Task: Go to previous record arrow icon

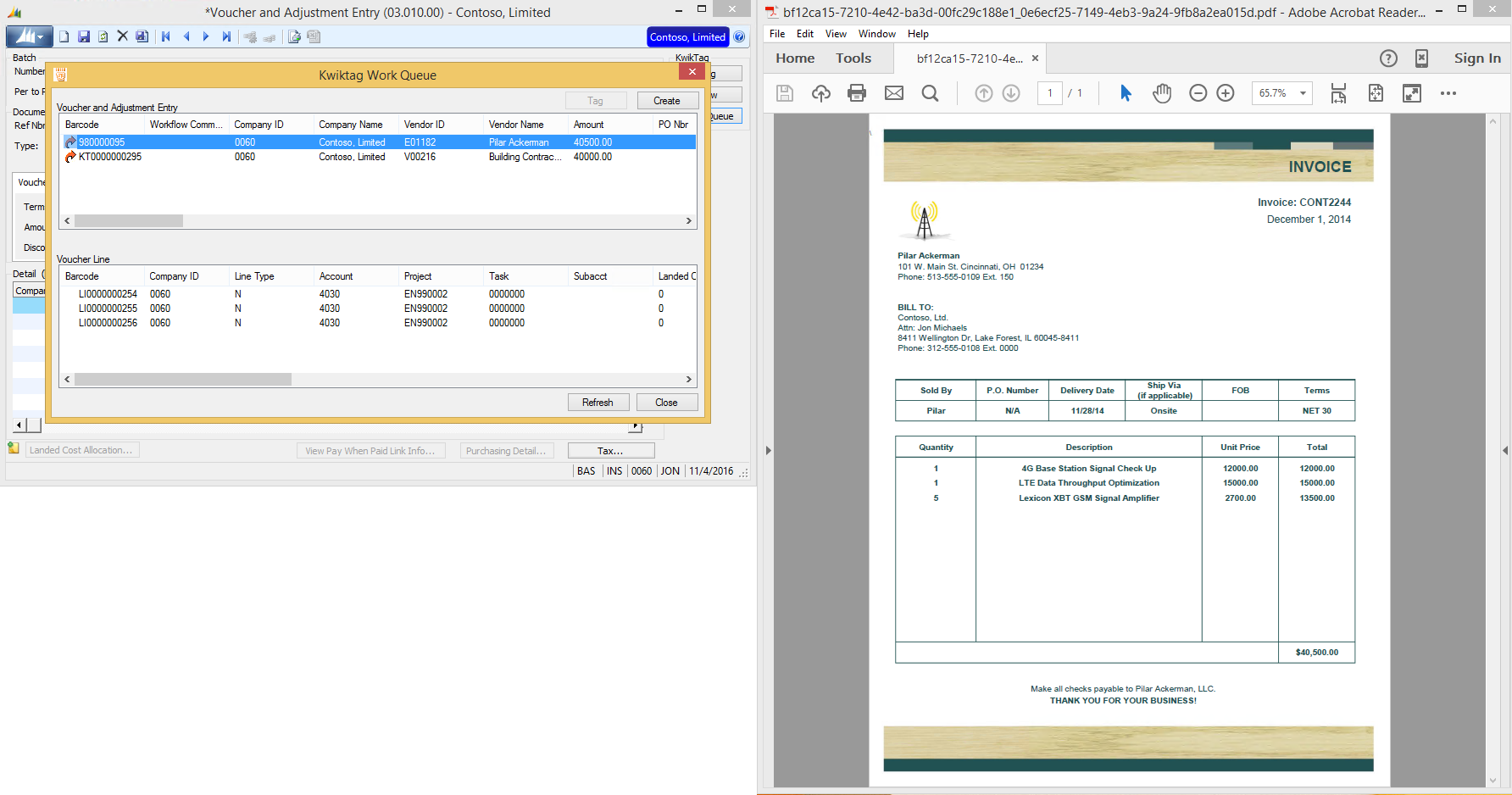Action: 186,36
